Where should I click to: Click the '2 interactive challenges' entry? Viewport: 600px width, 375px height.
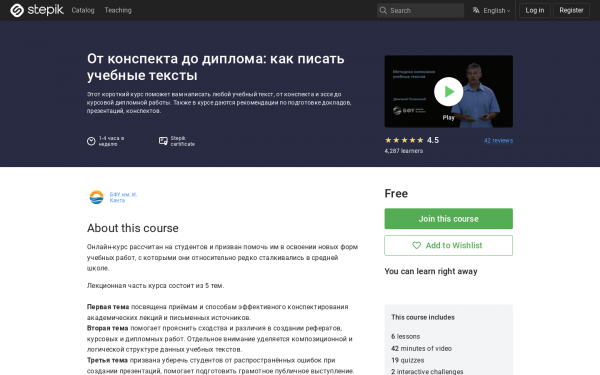click(427, 372)
